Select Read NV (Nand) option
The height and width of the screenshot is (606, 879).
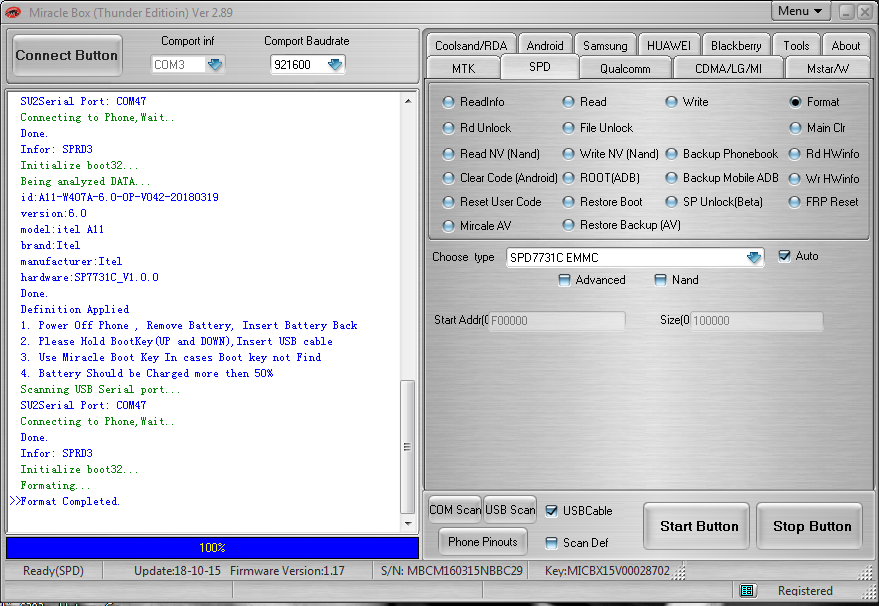pos(491,154)
